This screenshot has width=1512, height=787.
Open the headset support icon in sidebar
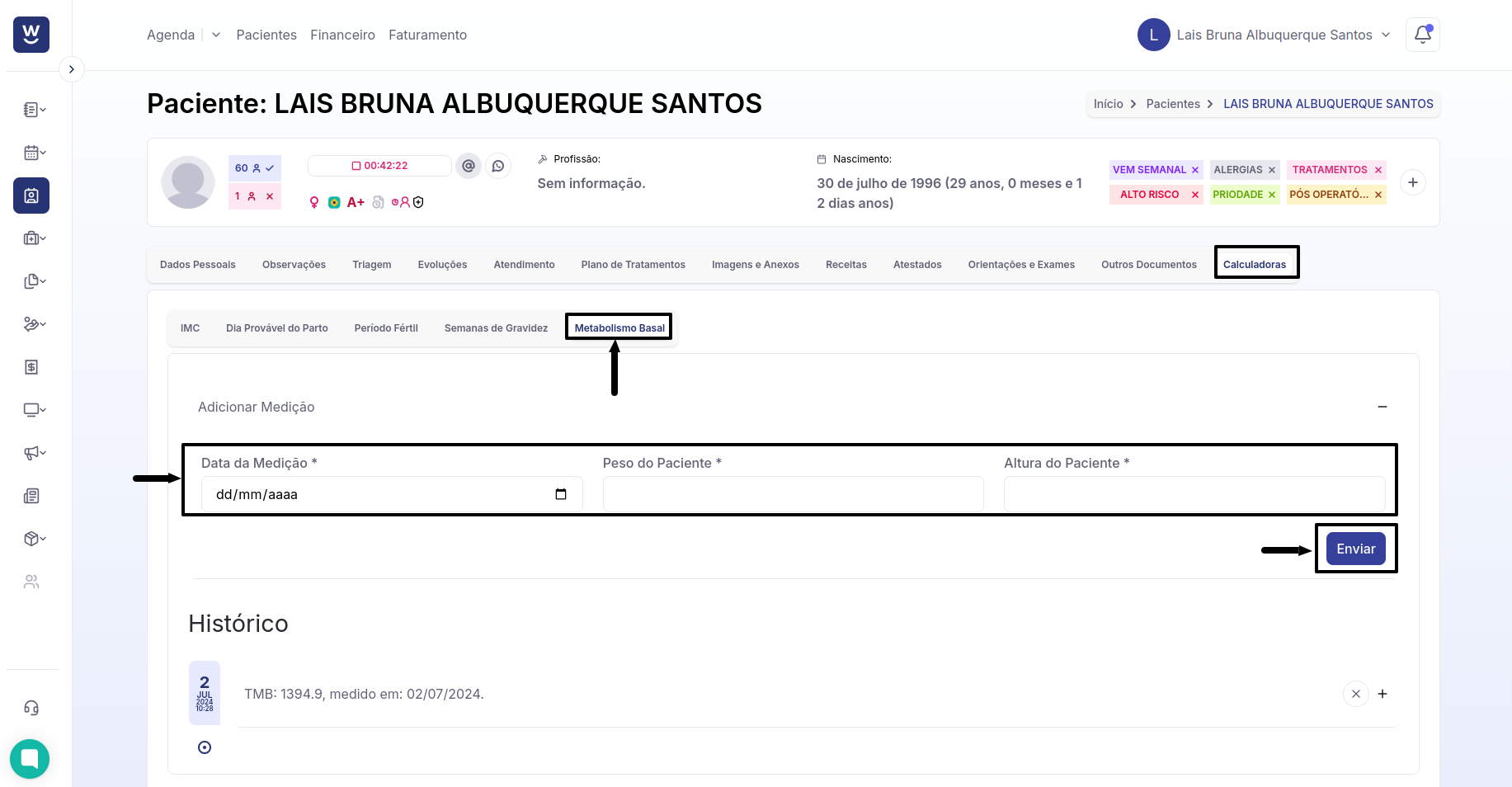(31, 708)
